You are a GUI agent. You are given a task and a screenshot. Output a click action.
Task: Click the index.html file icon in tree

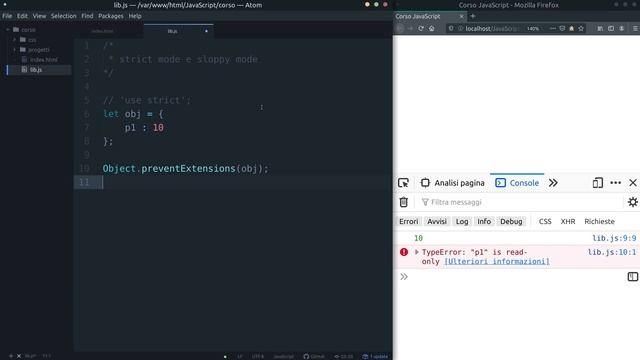(24, 60)
